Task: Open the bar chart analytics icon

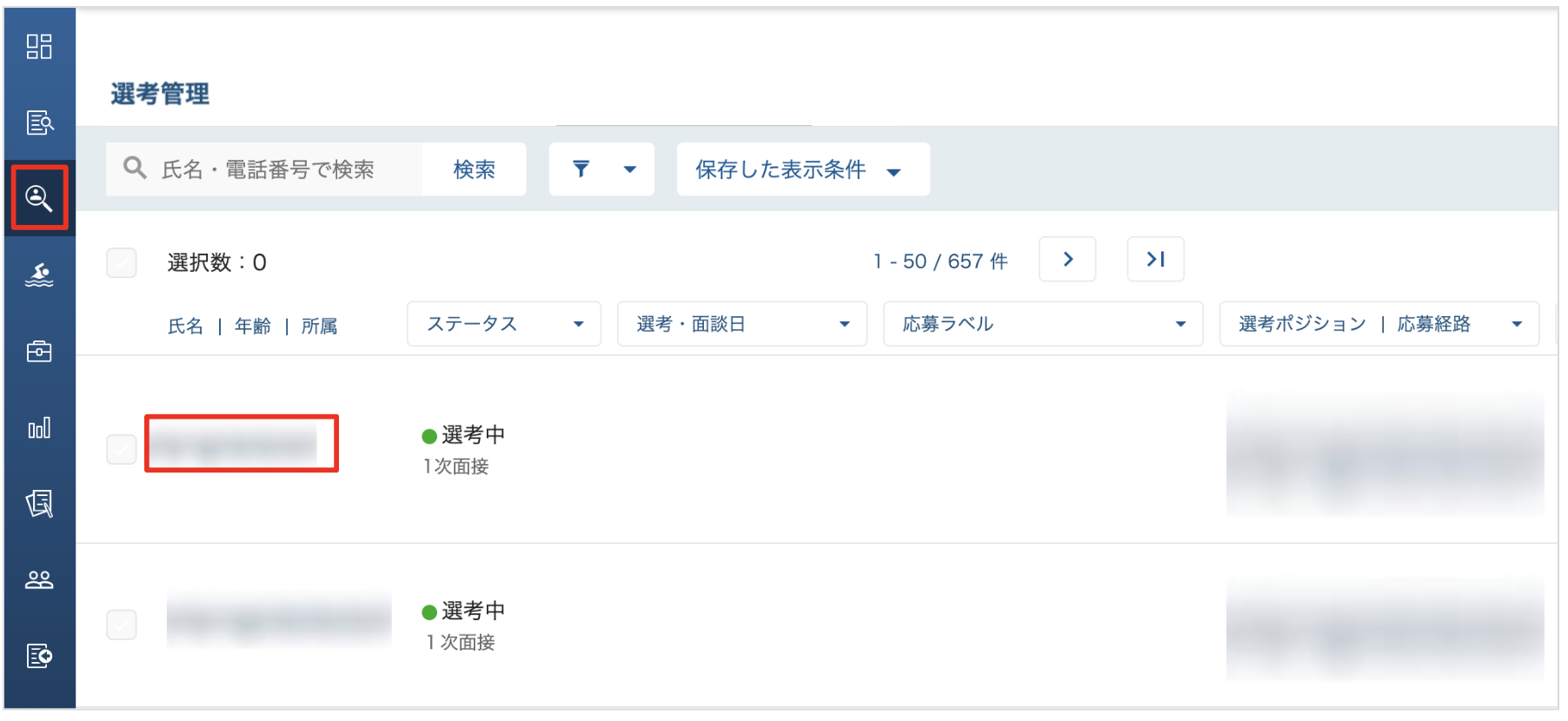Action: pyautogui.click(x=39, y=428)
